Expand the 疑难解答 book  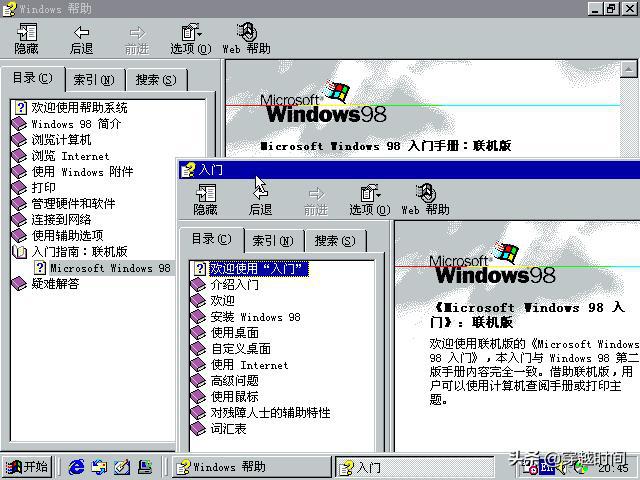[45, 284]
